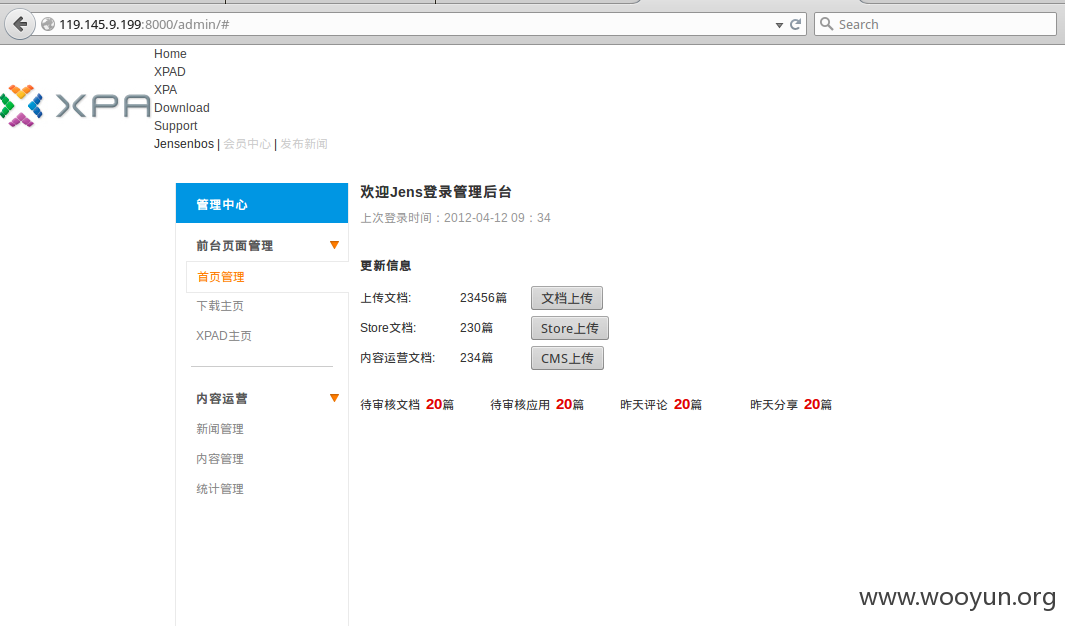Open the Download navigation link
Image resolution: width=1065 pixels, height=626 pixels.
181,108
